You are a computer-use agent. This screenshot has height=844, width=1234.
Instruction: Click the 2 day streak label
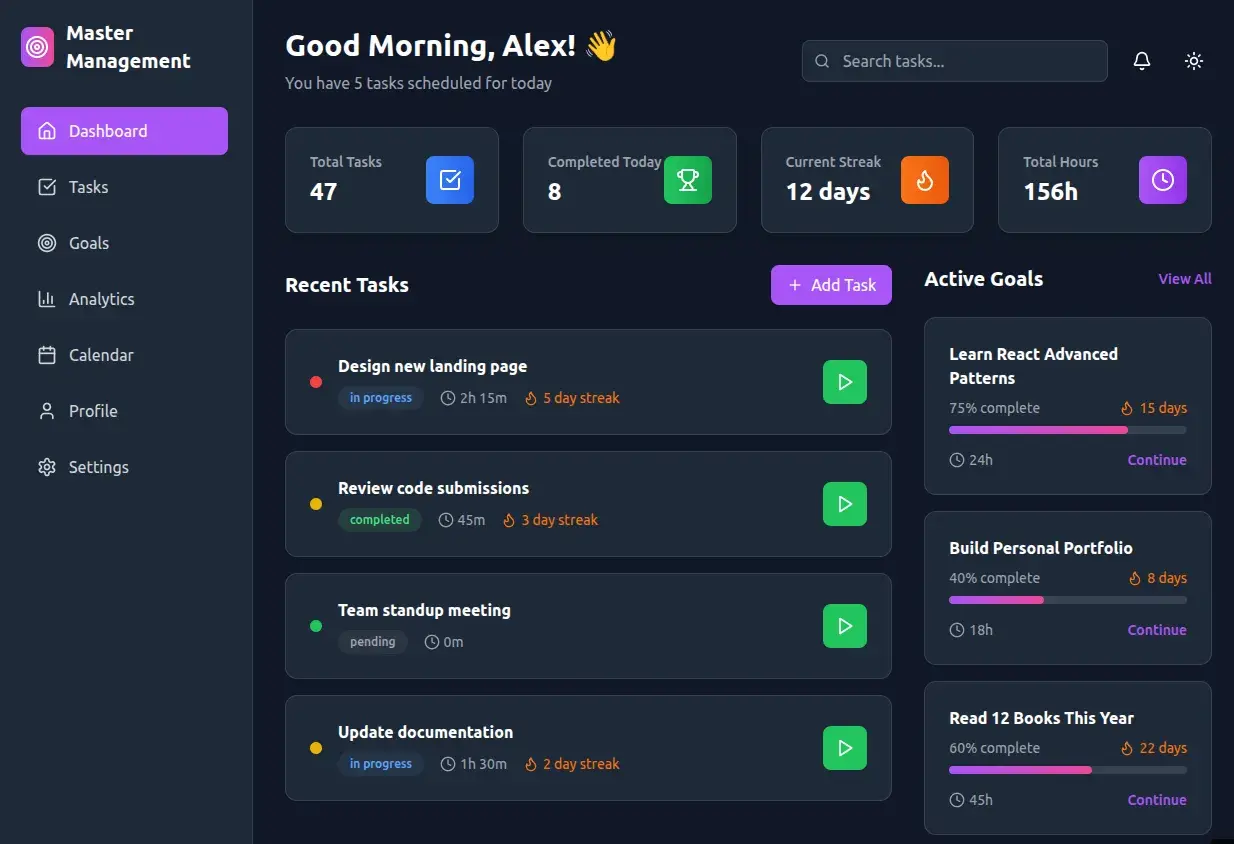(x=572, y=764)
